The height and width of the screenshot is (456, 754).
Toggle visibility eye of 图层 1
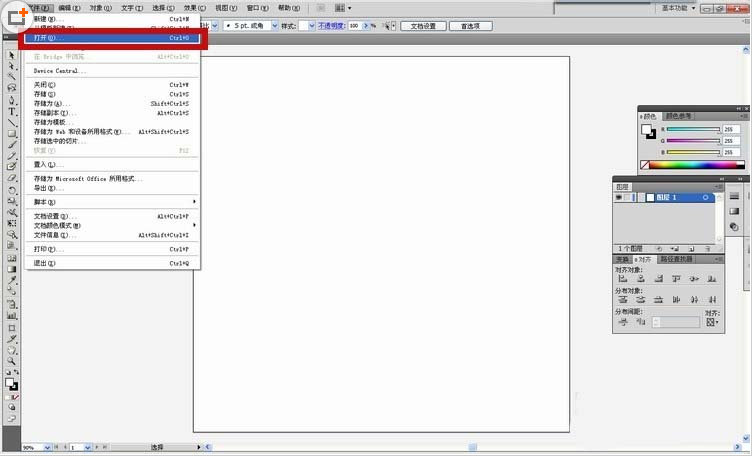619,198
